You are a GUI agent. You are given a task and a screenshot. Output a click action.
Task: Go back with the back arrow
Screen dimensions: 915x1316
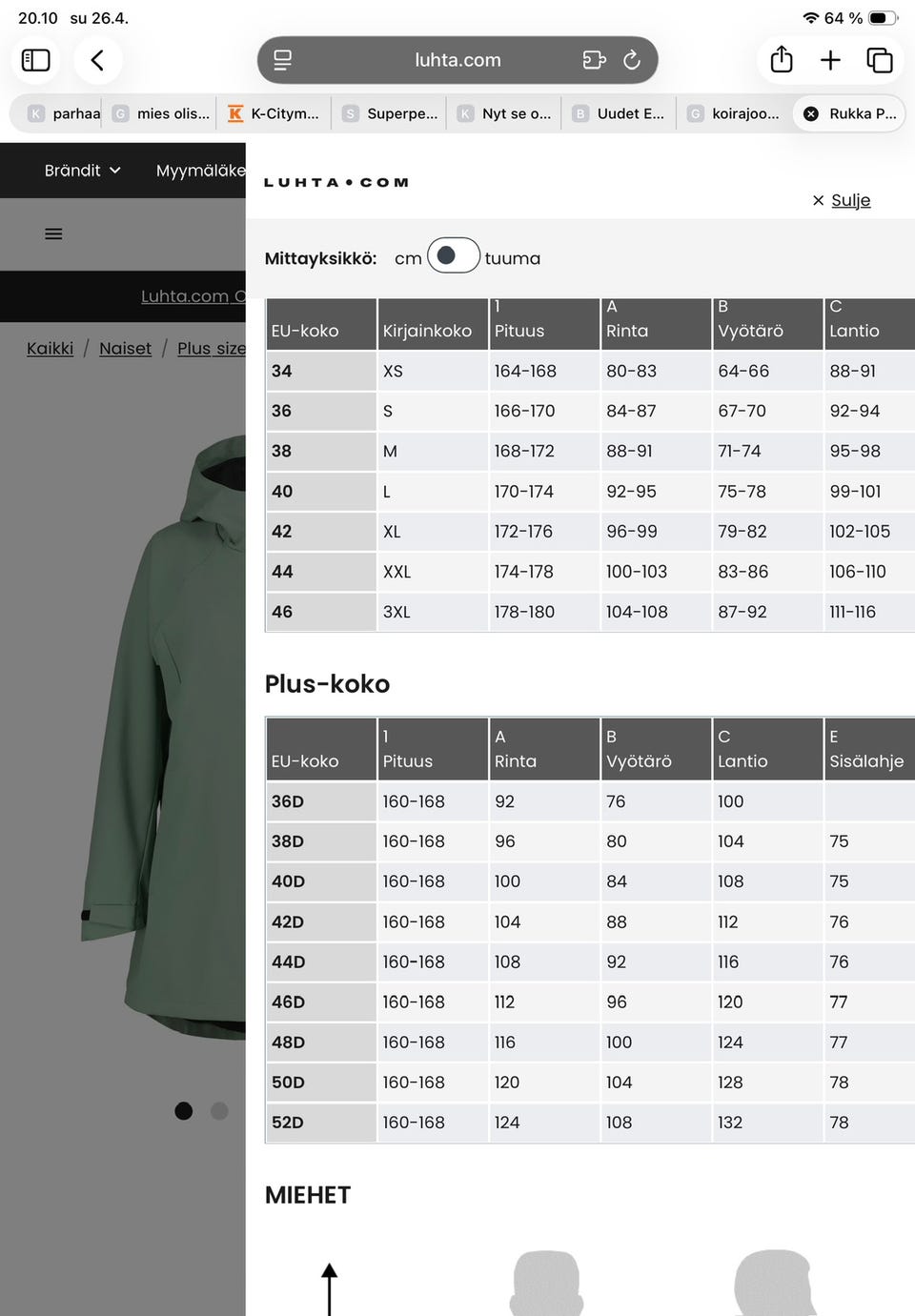click(97, 60)
